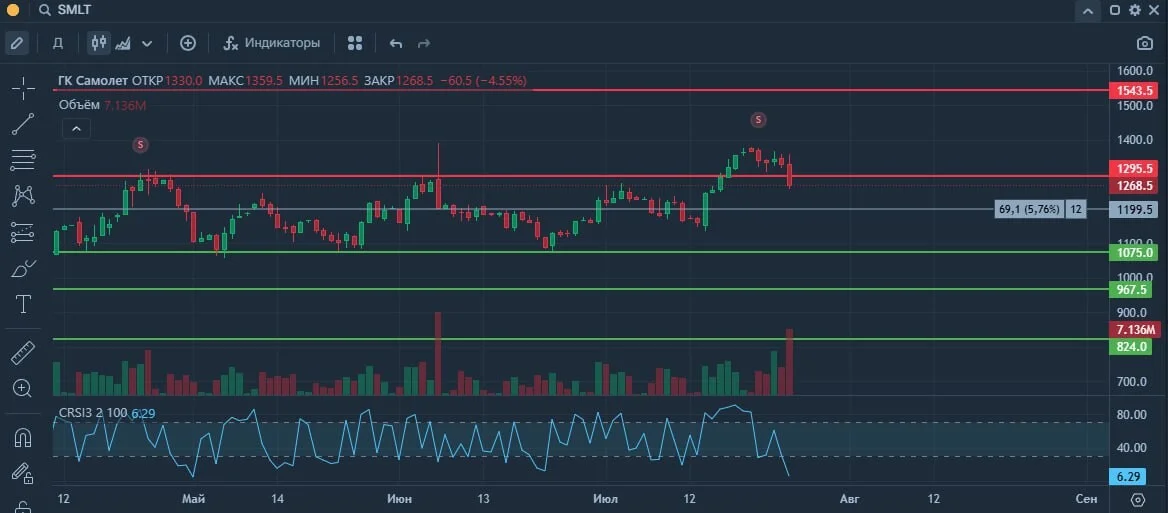Select the horizontal lines tool
This screenshot has width=1168, height=513.
(x=24, y=160)
